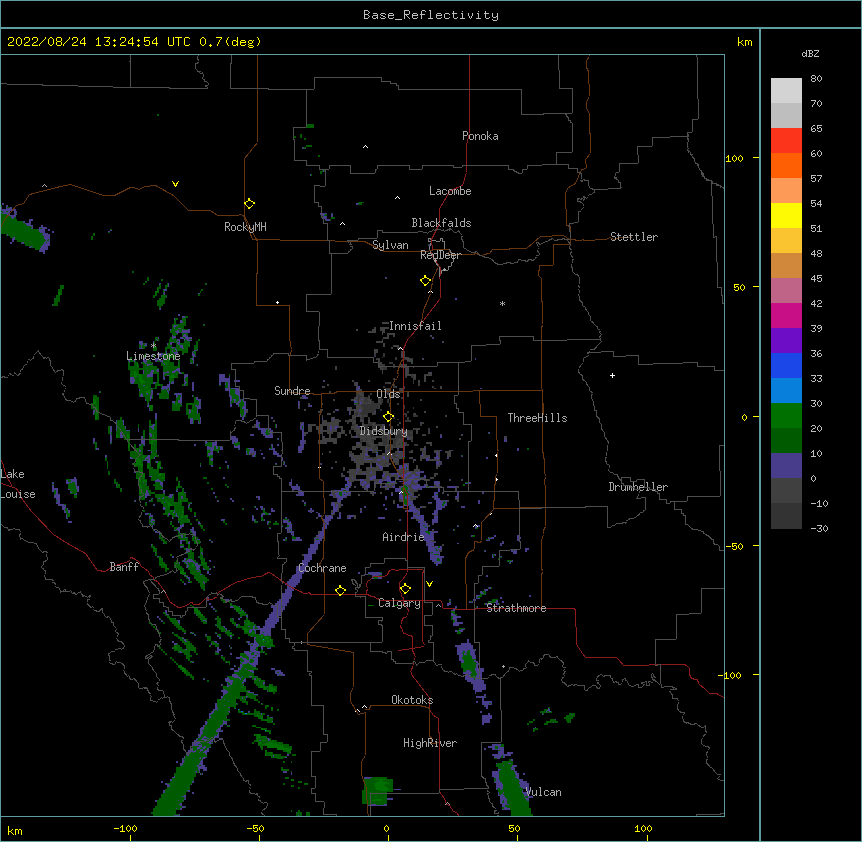Click the white asterisk marker east of Innisfail
The width and height of the screenshot is (862, 842).
tap(502, 303)
